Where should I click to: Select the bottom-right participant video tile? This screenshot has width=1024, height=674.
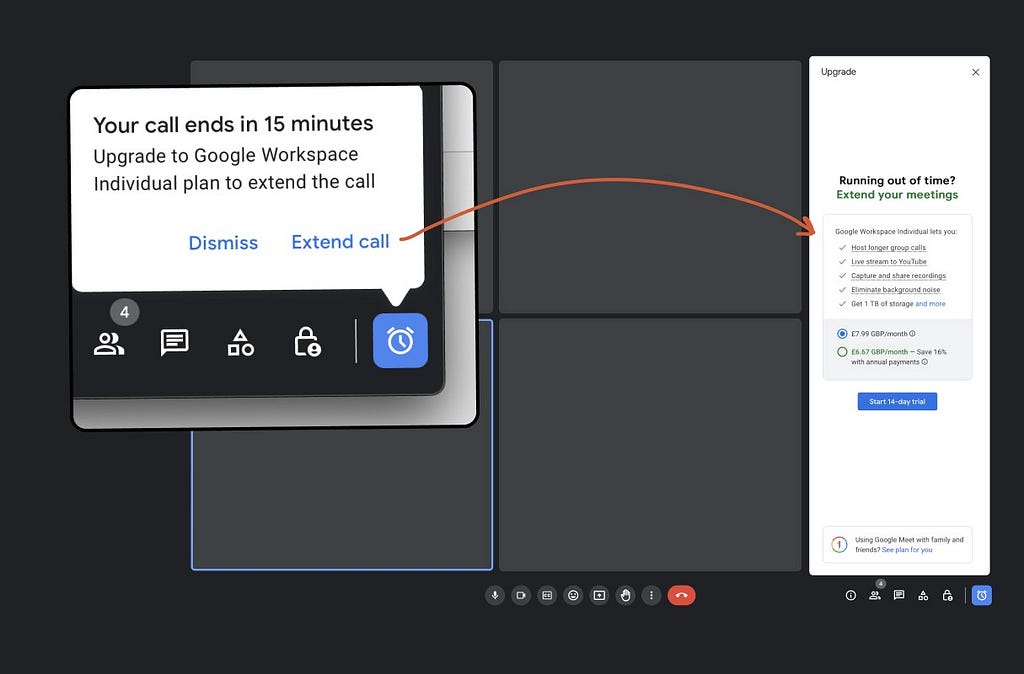coord(650,445)
